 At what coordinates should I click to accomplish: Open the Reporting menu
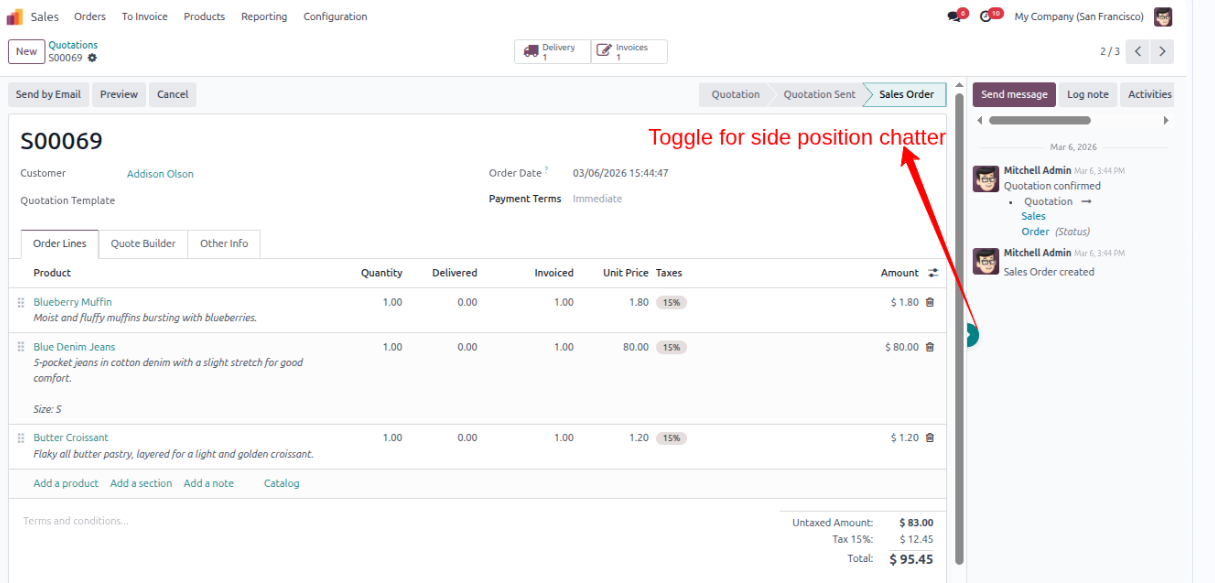pos(264,16)
